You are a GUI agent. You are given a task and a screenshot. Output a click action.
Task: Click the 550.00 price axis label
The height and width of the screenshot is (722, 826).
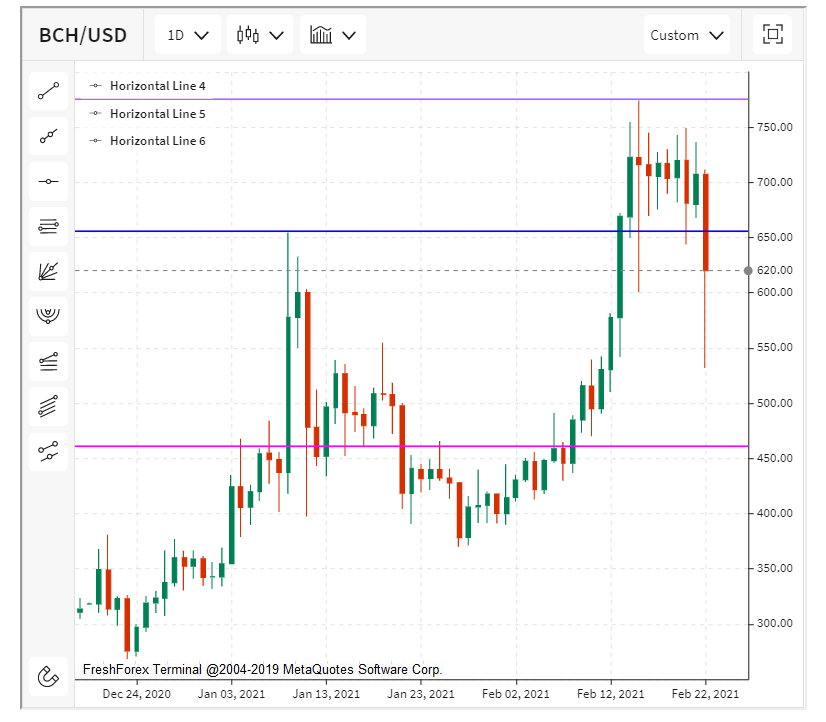774,348
